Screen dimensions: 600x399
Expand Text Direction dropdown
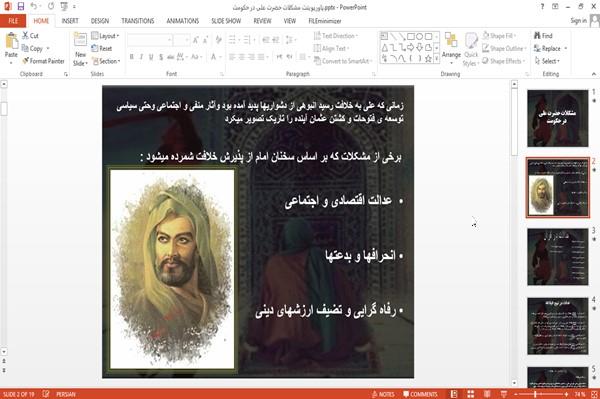coord(336,36)
